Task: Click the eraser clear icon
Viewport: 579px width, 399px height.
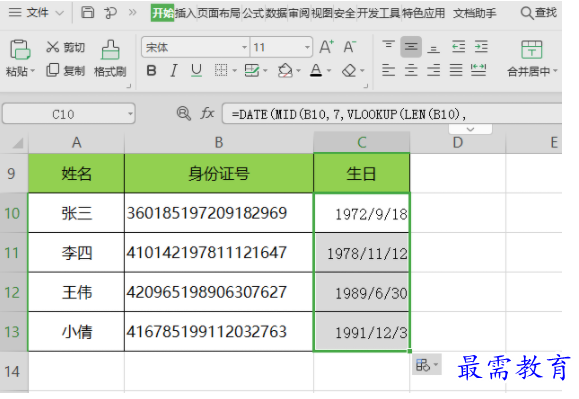Action: point(349,70)
